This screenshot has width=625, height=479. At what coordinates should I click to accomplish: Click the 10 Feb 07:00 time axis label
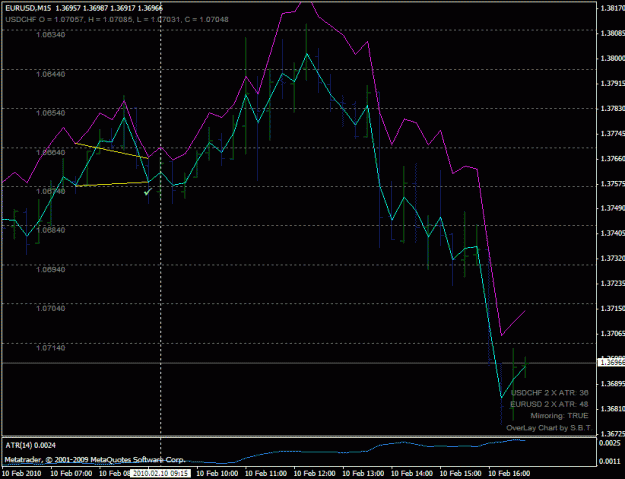[x=71, y=473]
